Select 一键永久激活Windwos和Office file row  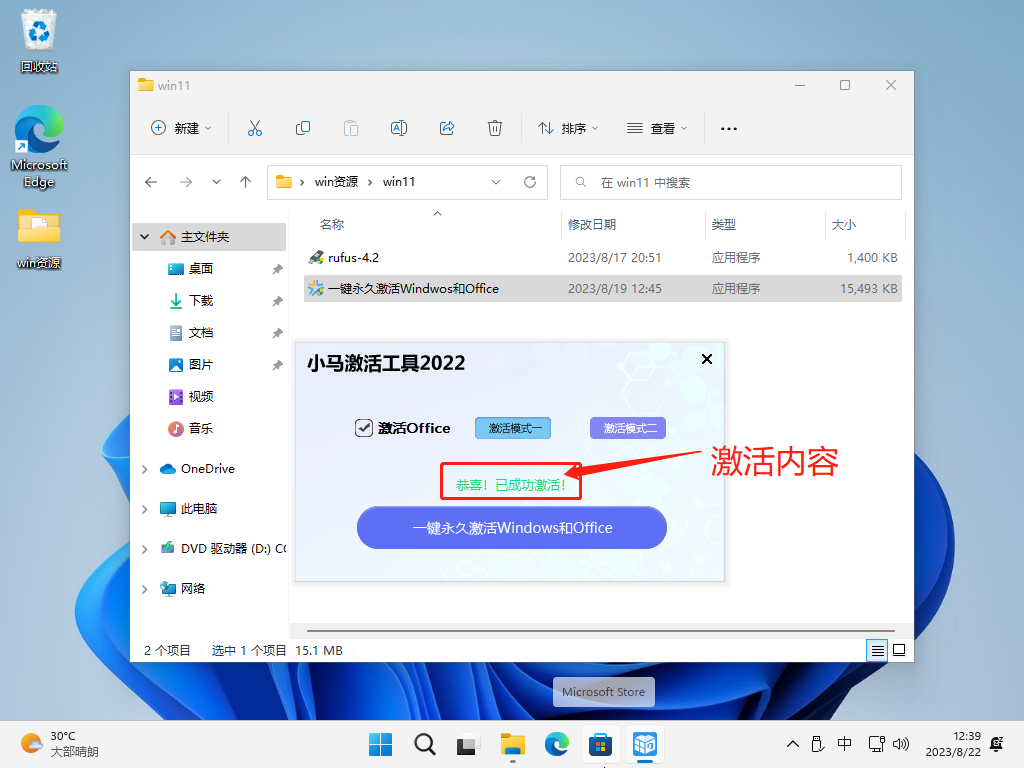[x=603, y=289]
